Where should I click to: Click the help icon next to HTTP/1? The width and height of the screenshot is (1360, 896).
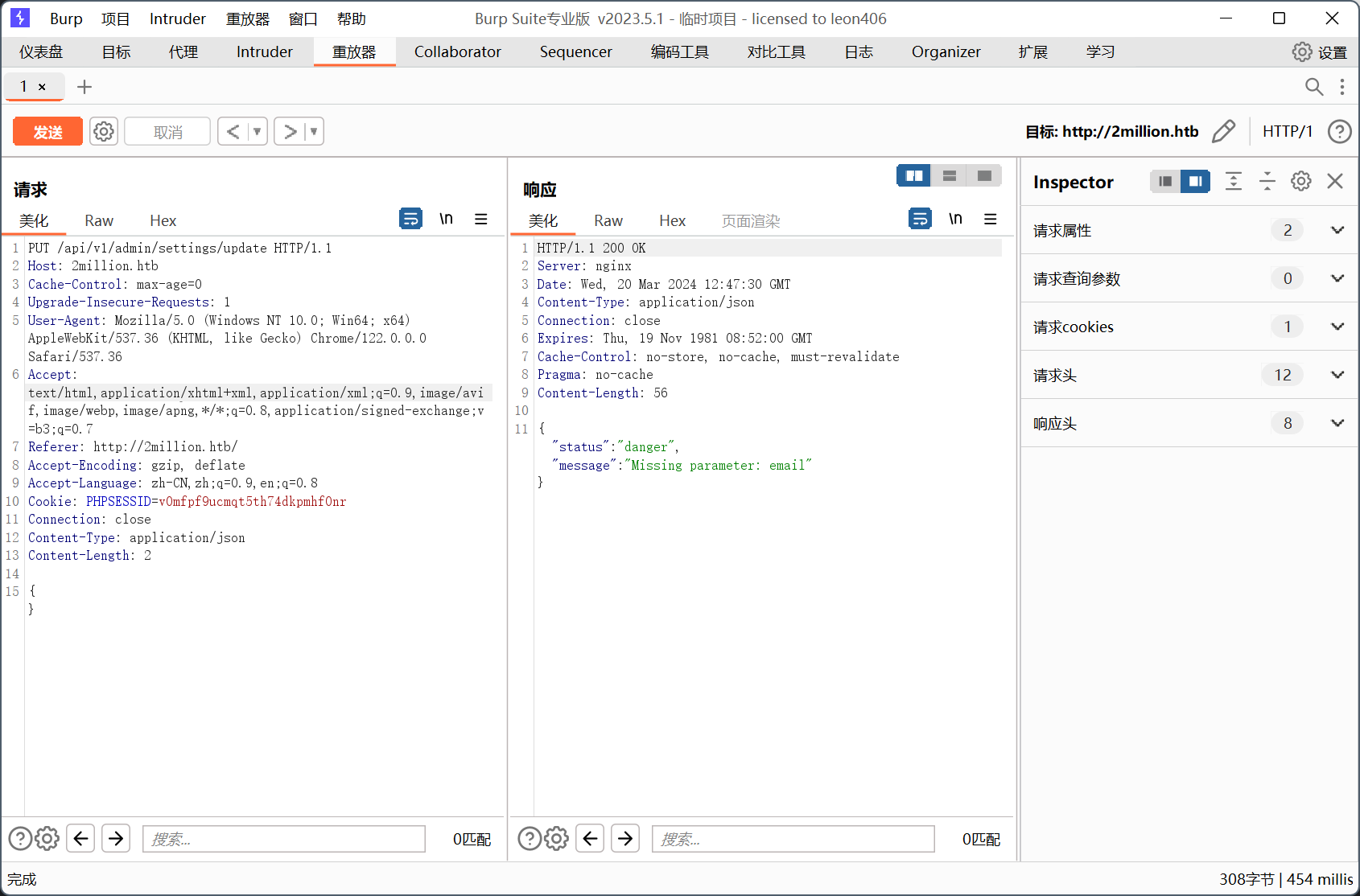(1339, 131)
